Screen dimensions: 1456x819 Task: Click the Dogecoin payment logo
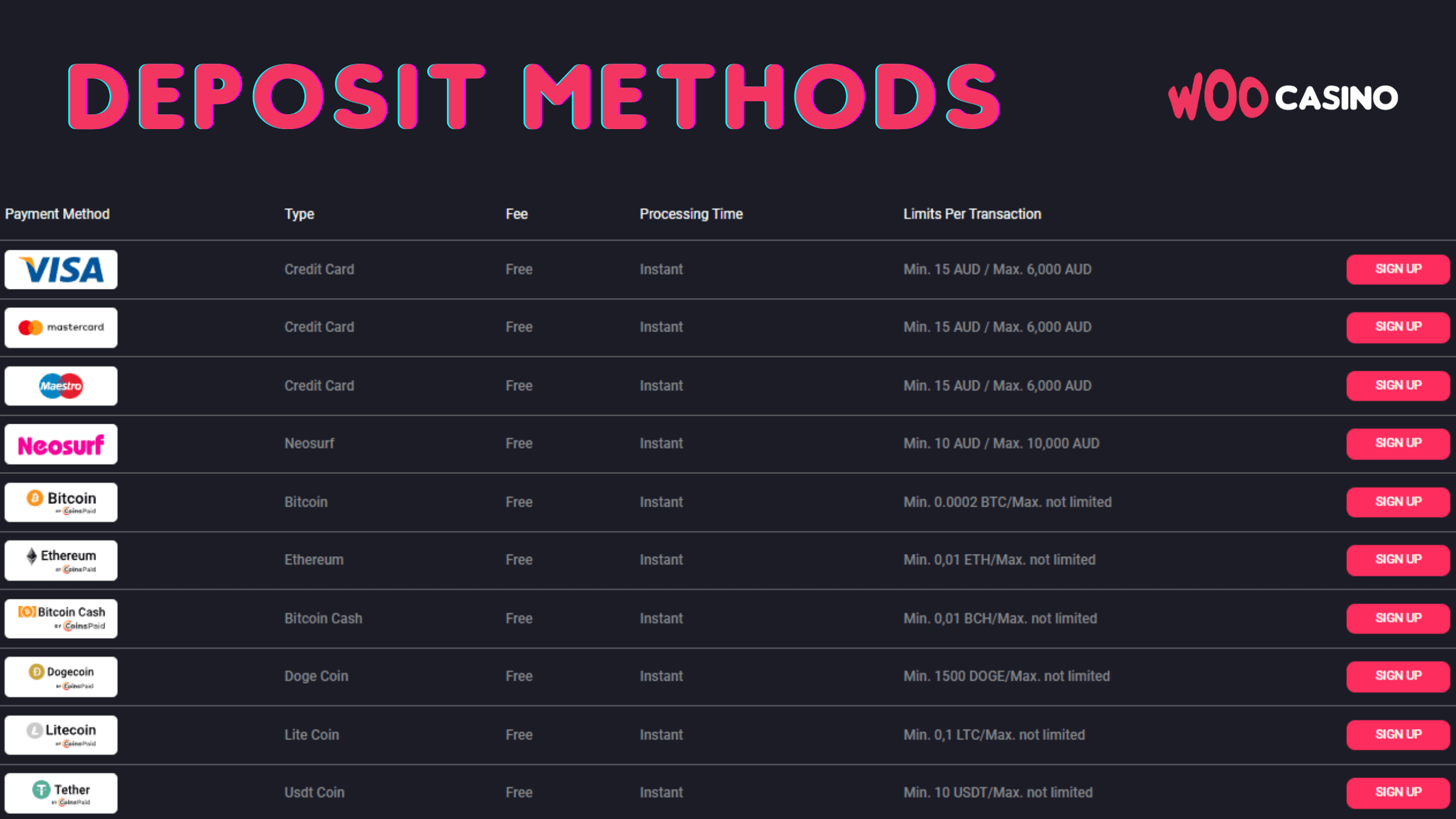click(x=61, y=677)
